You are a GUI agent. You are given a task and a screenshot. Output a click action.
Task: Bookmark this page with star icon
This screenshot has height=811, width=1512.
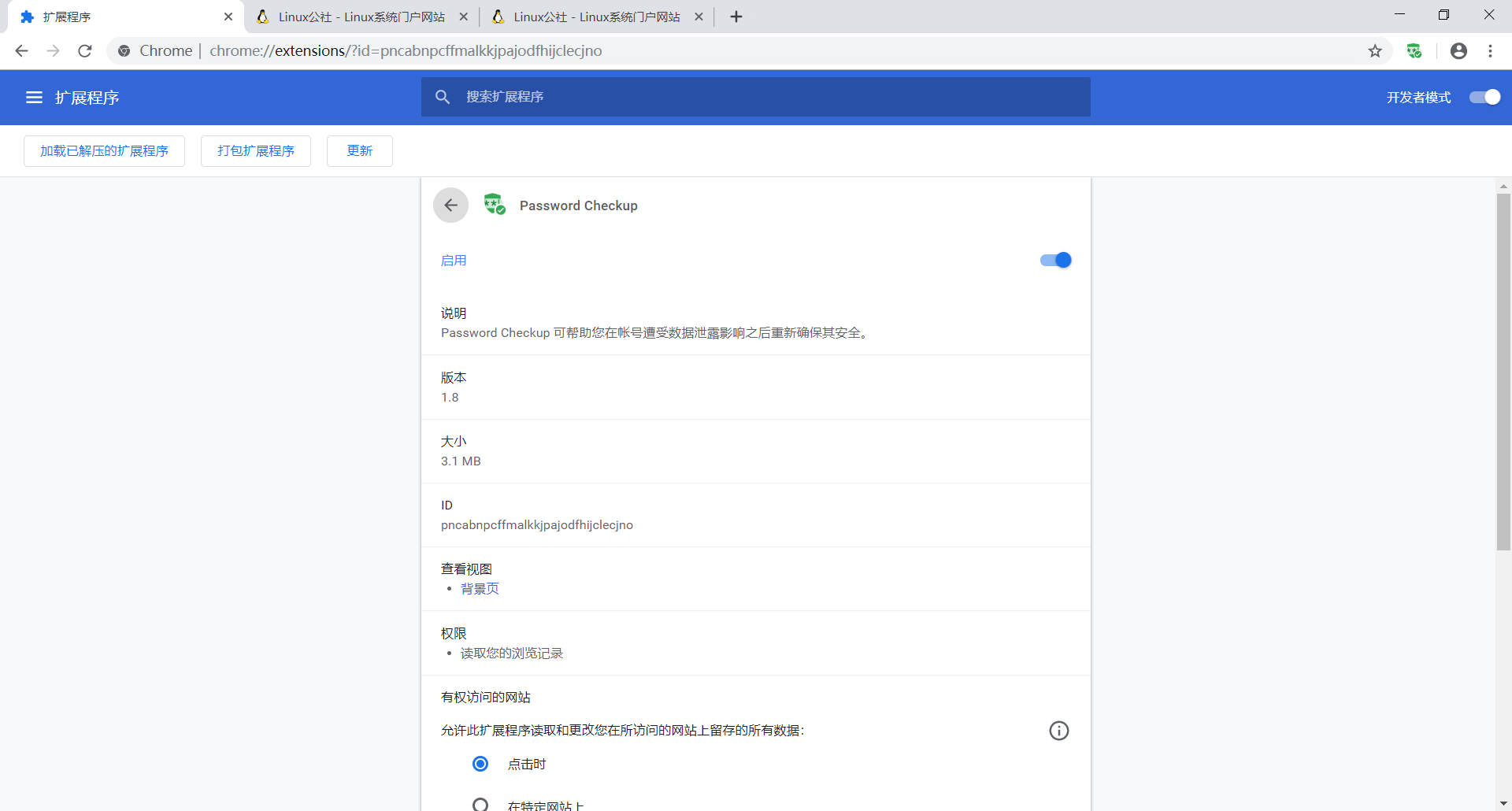pos(1375,51)
